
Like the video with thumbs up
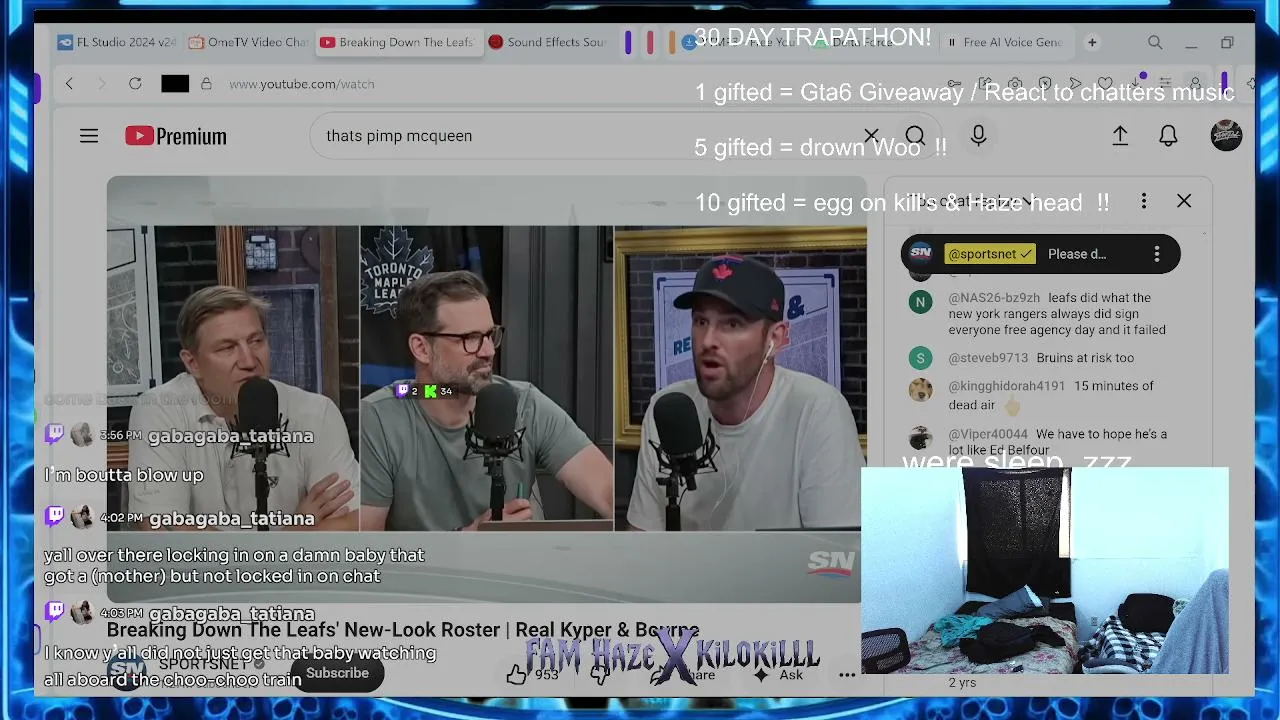click(x=516, y=675)
